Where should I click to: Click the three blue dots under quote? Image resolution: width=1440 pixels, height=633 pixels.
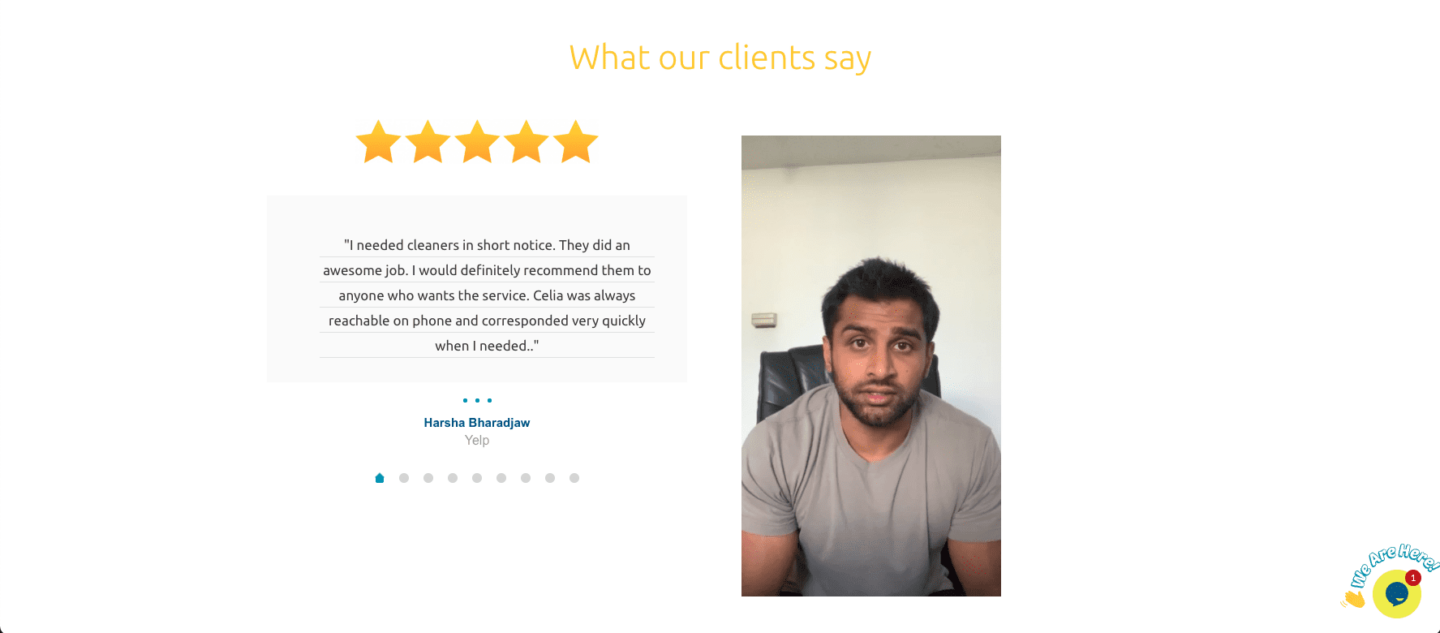[x=477, y=400]
